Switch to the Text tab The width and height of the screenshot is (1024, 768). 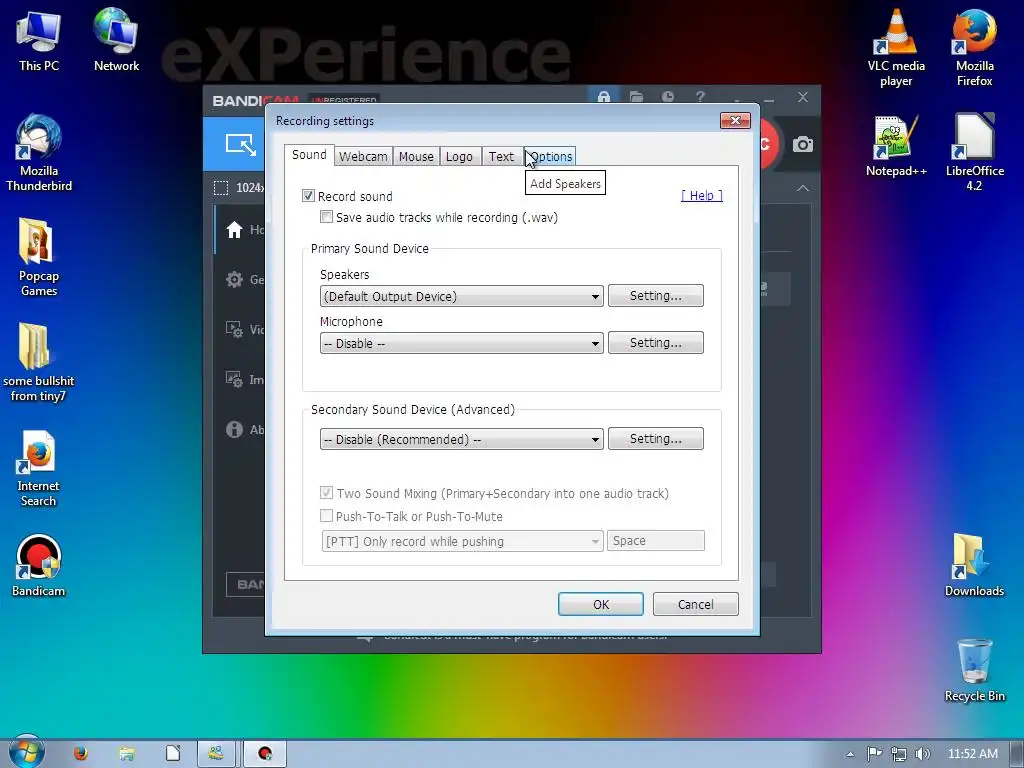coord(501,157)
